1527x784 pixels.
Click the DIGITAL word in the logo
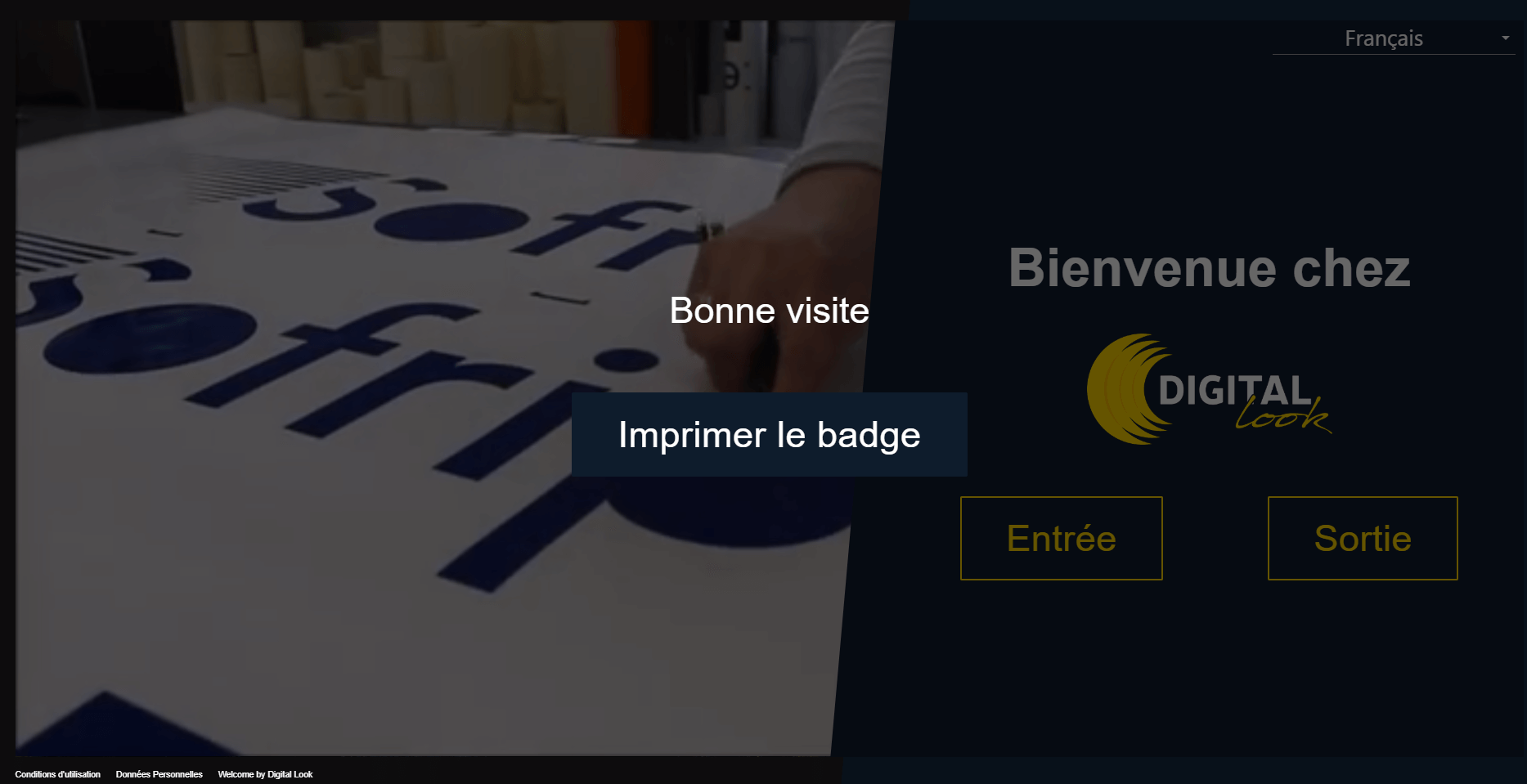tap(1235, 391)
